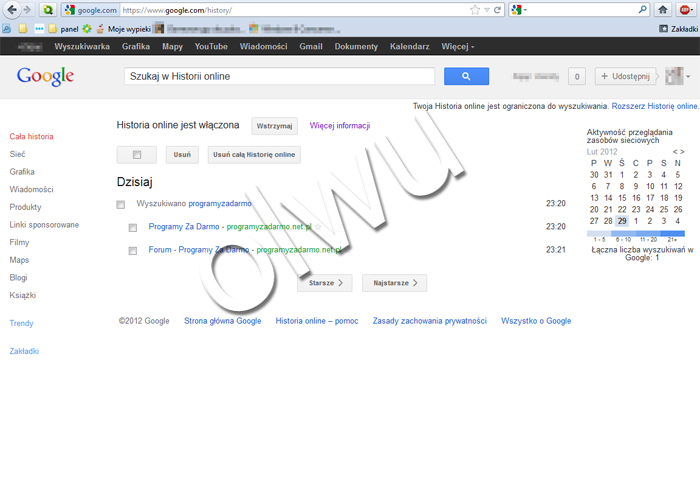The height and width of the screenshot is (486, 700).
Task: Select day 29 in the activity calendar
Action: pyautogui.click(x=622, y=221)
